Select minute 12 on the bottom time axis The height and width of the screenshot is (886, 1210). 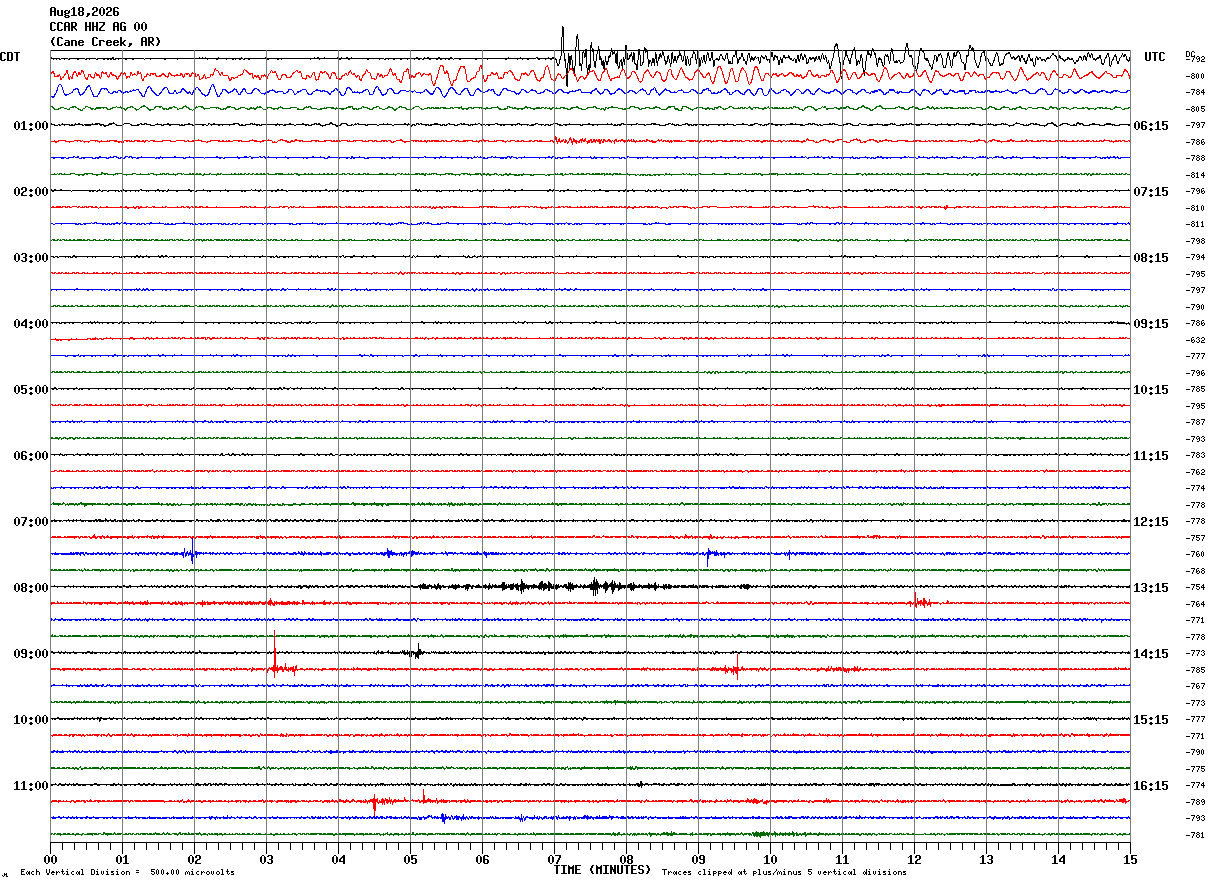pyautogui.click(x=914, y=859)
